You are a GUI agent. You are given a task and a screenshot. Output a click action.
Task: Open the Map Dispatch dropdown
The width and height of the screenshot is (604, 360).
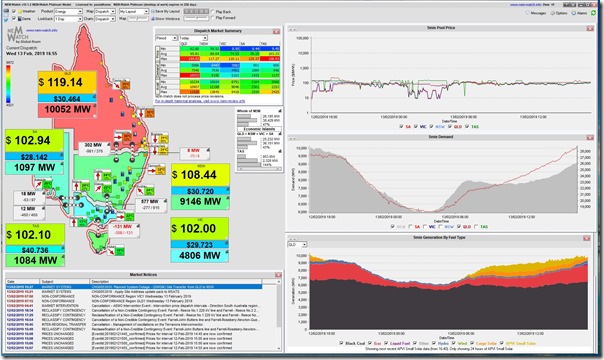point(105,12)
